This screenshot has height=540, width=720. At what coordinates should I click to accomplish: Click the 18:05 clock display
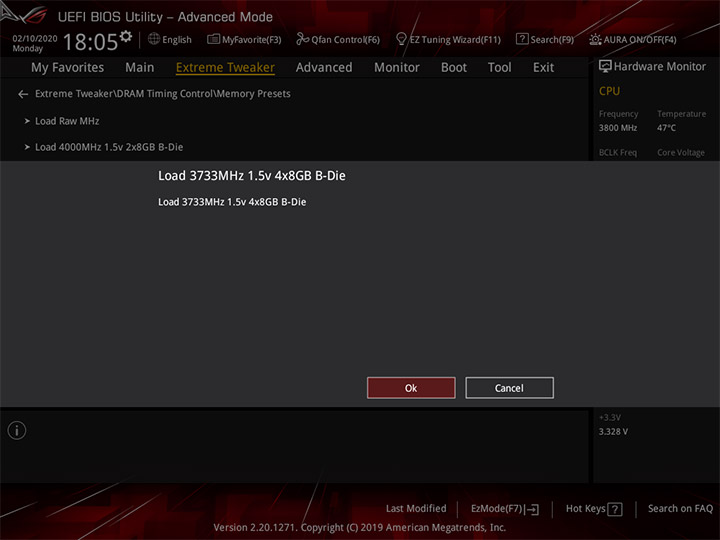90,42
